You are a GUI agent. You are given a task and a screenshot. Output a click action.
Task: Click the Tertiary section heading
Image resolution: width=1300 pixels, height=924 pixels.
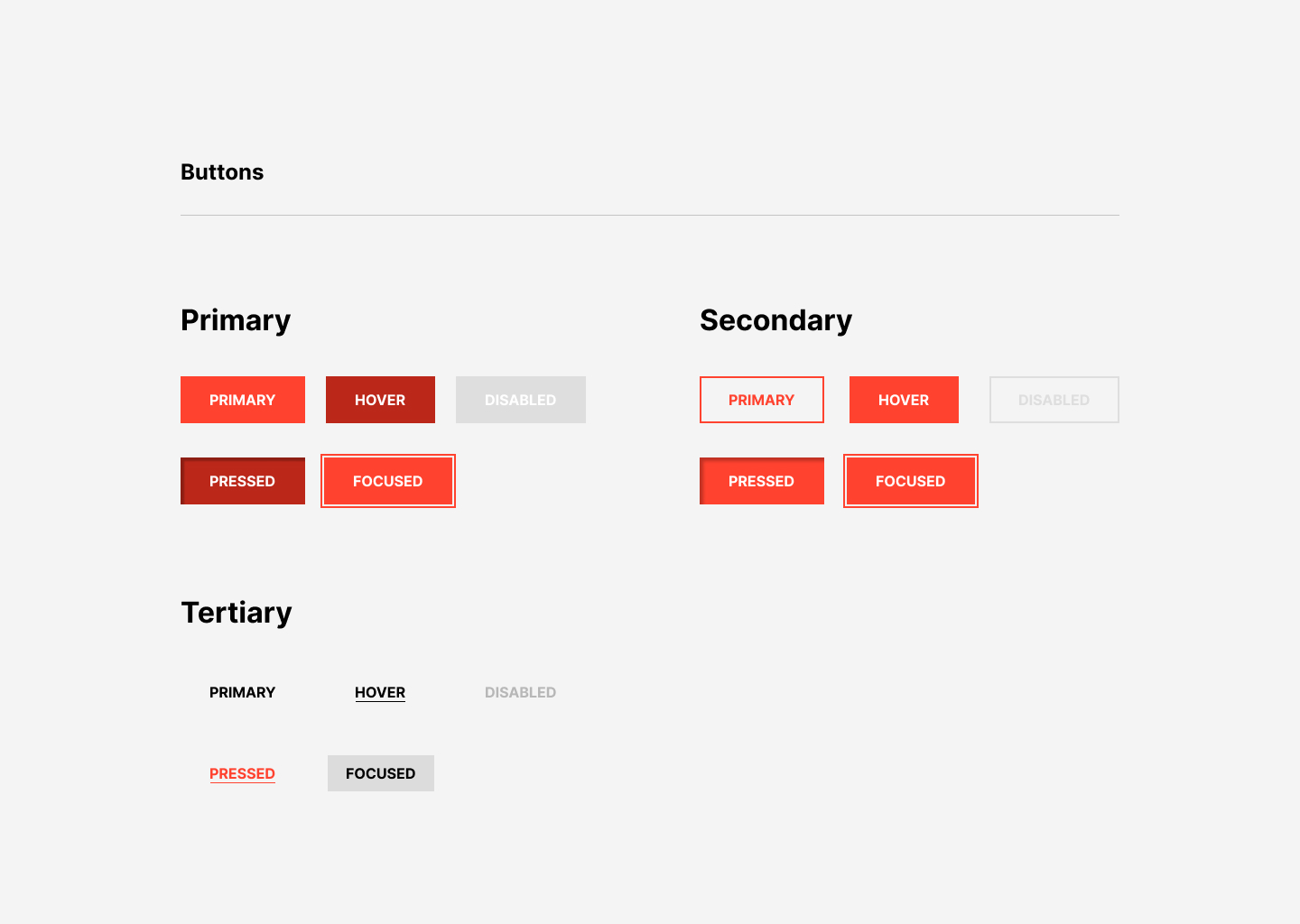tap(237, 613)
